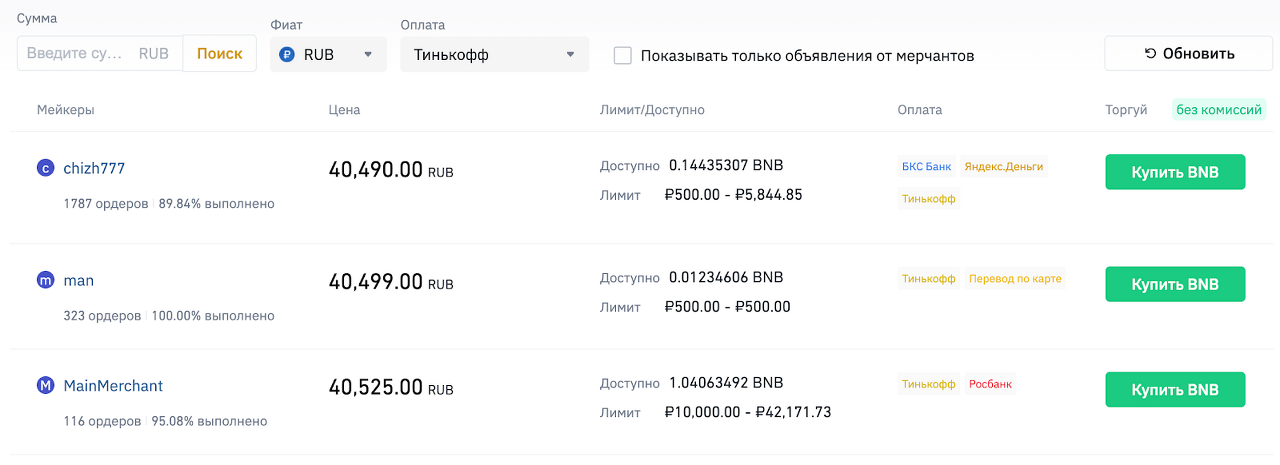The image size is (1280, 465).
Task: Click the Росбанк payment tag
Action: (990, 385)
